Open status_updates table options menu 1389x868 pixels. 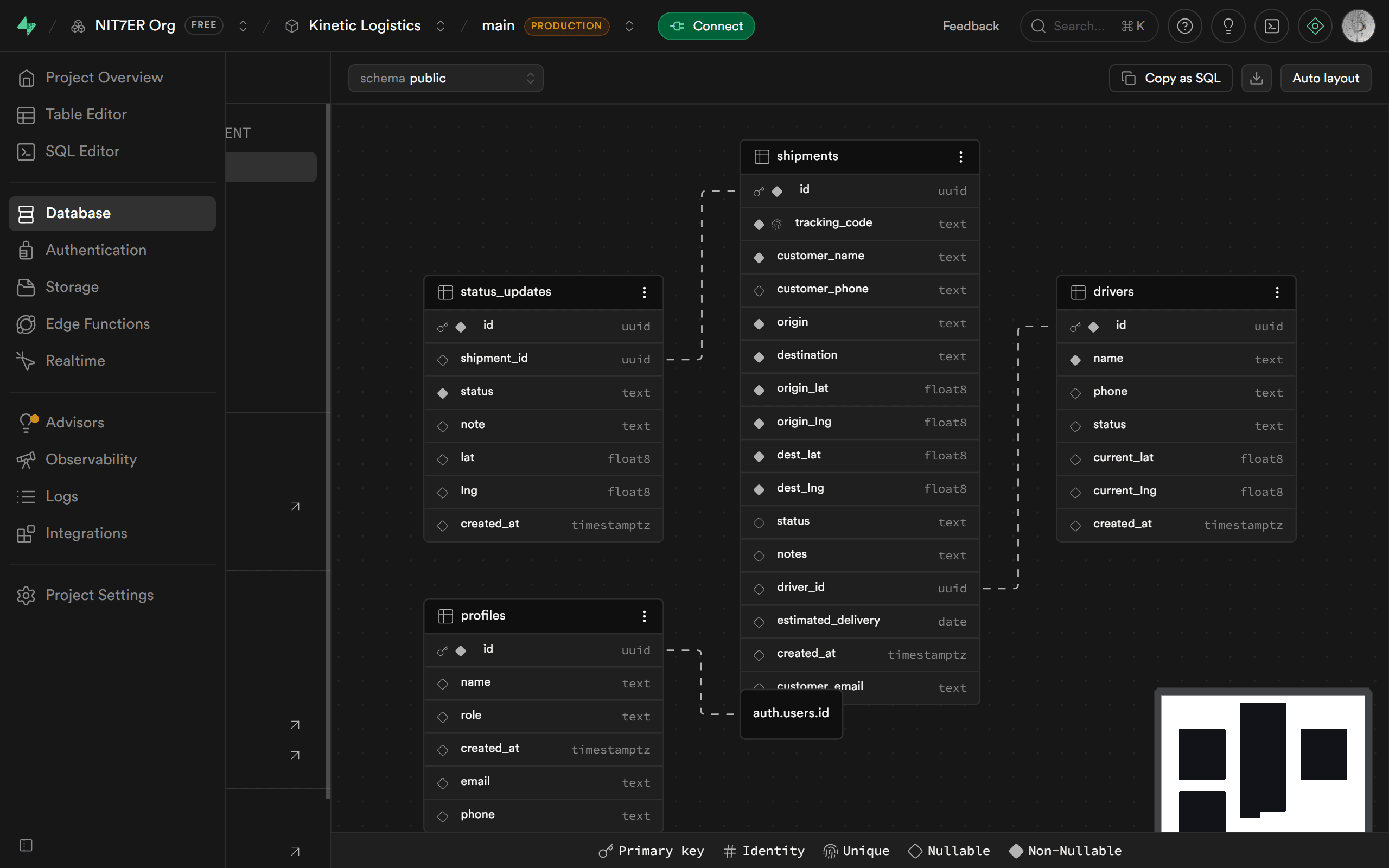point(645,292)
